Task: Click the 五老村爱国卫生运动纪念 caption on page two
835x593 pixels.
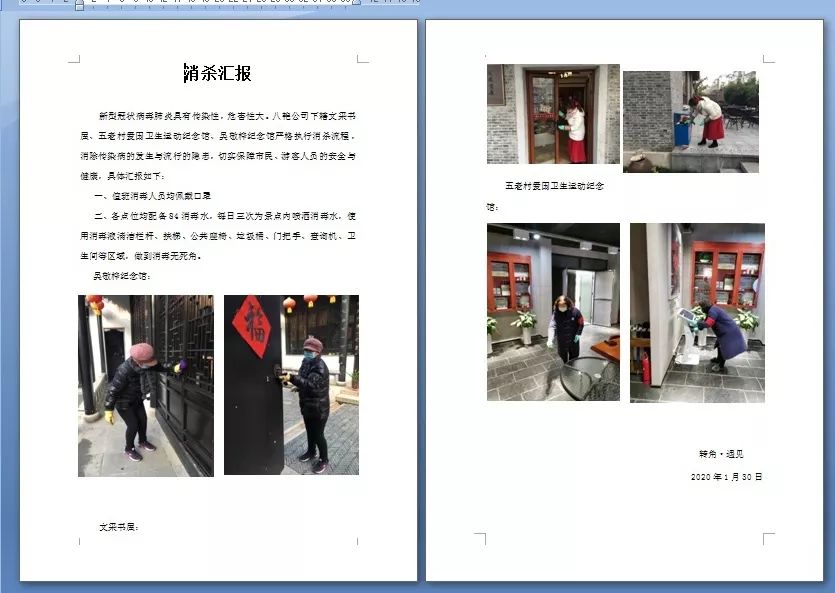Action: pyautogui.click(x=554, y=186)
